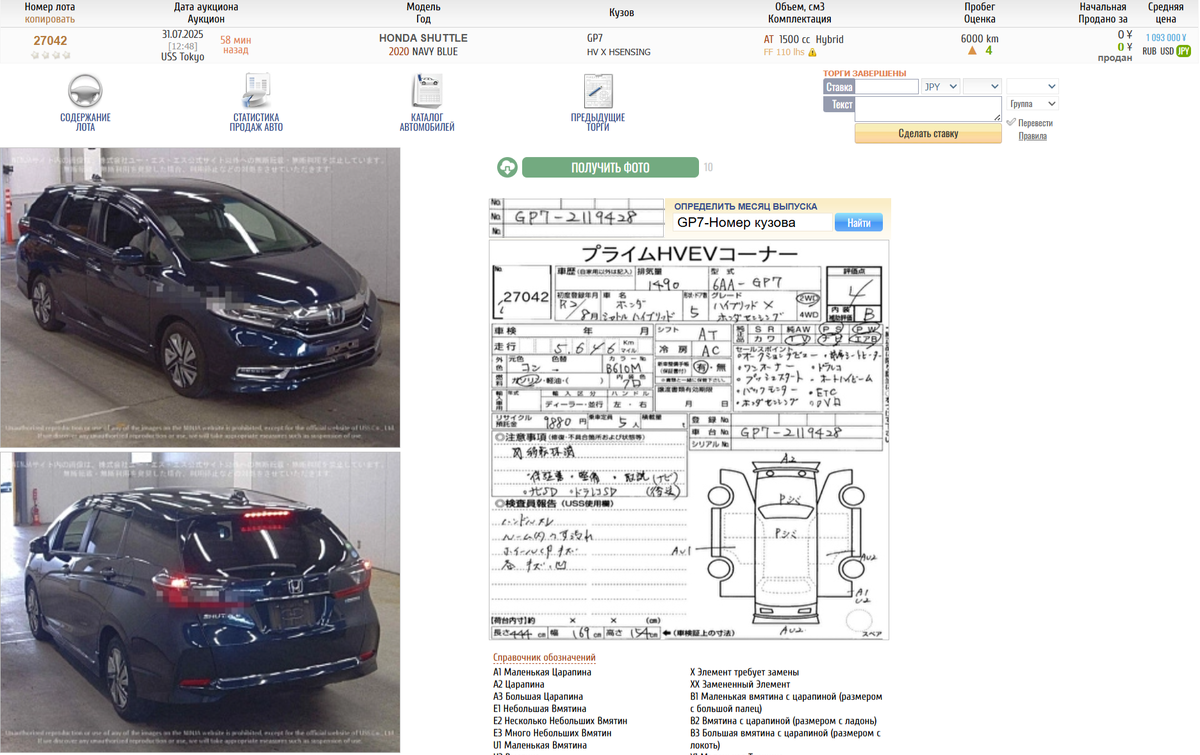This screenshot has height=755, width=1200.
Task: Click the 'Перевести' link
Action: click(x=1035, y=123)
